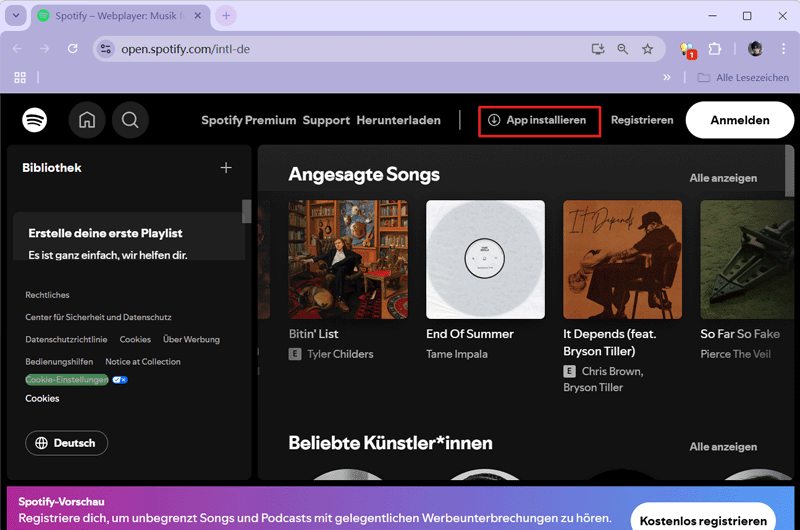The width and height of the screenshot is (800, 530).
Task: Click the Bibliothek sidebar scrollbar
Action: [247, 211]
